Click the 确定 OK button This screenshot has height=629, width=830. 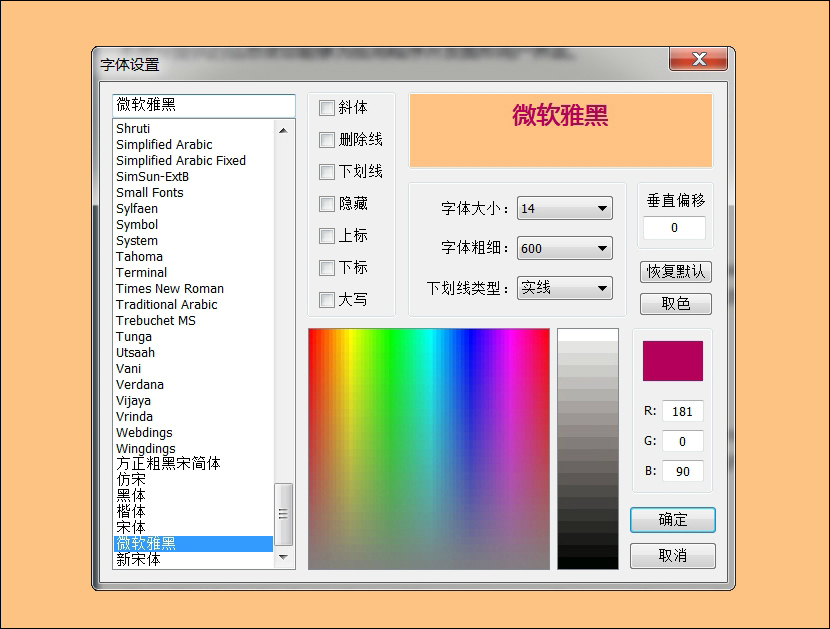pyautogui.click(x=673, y=520)
